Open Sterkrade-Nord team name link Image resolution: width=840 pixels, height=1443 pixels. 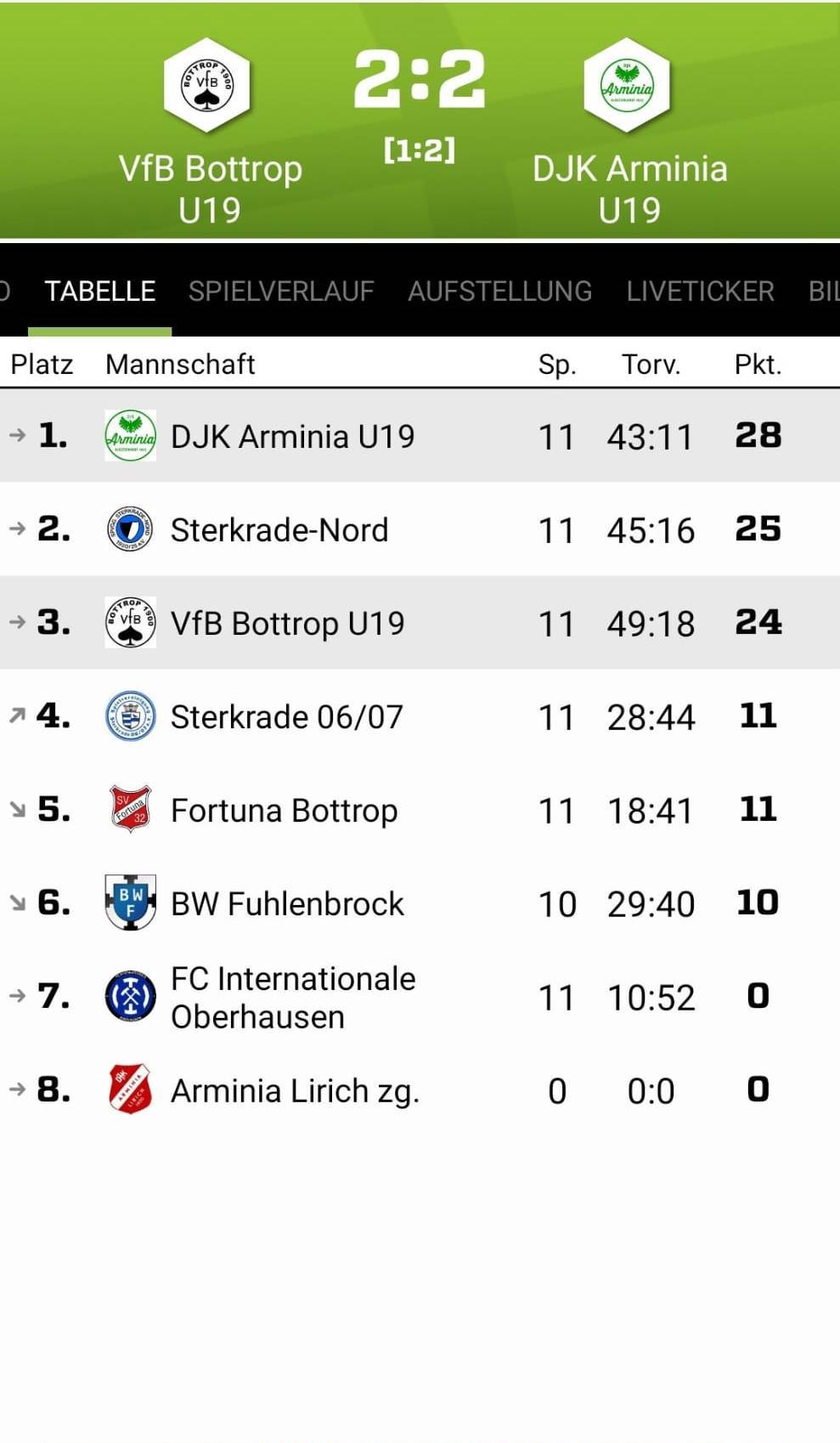click(x=279, y=530)
